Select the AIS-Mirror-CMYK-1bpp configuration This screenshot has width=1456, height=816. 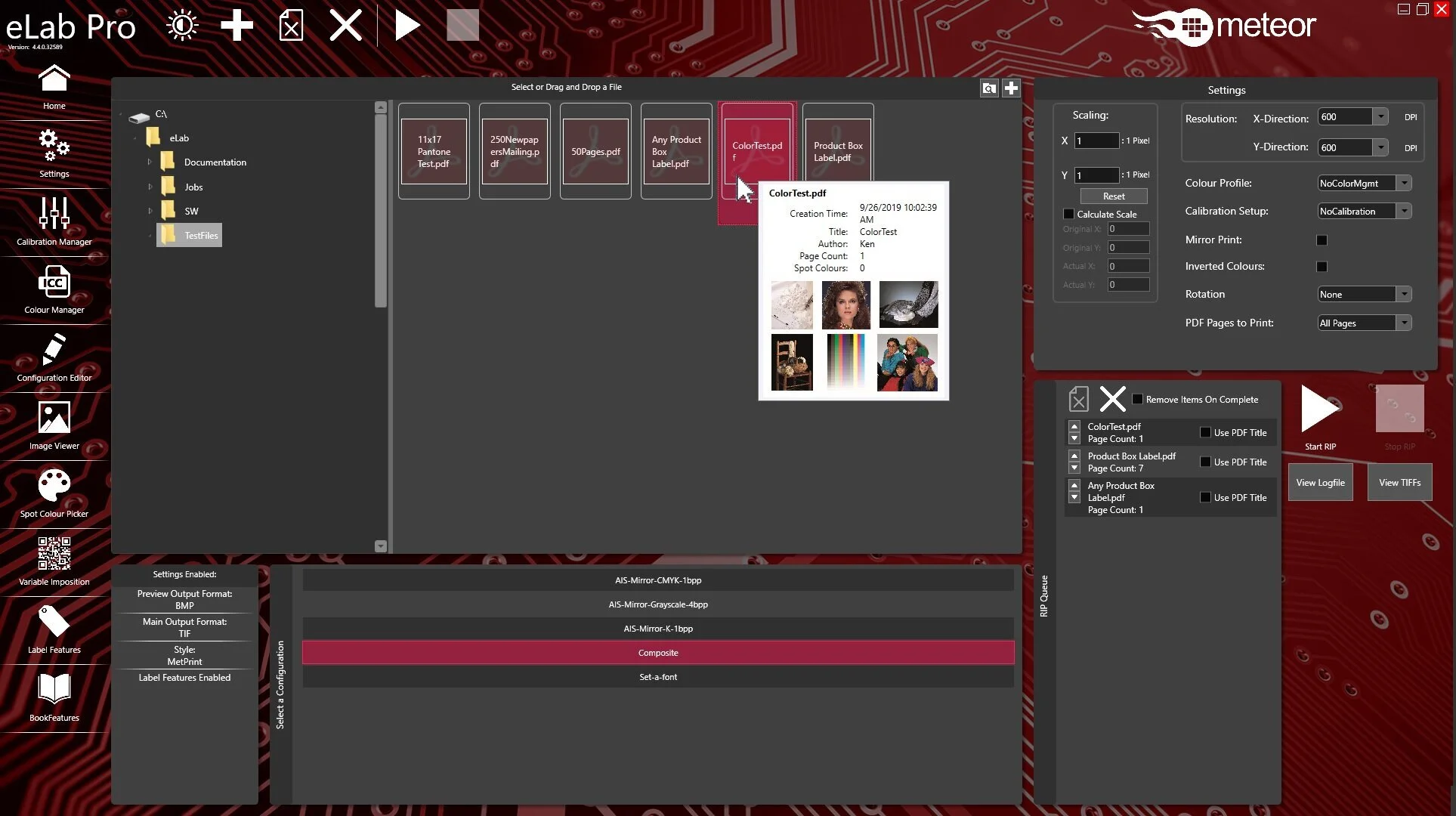(657, 580)
